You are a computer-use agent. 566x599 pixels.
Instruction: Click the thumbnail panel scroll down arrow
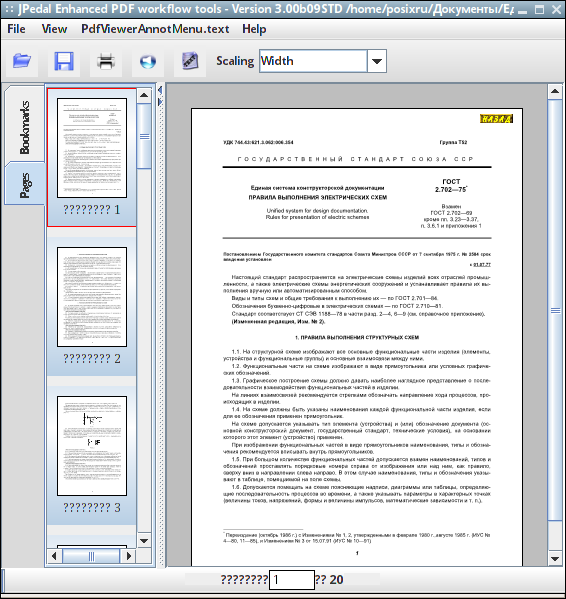click(144, 541)
